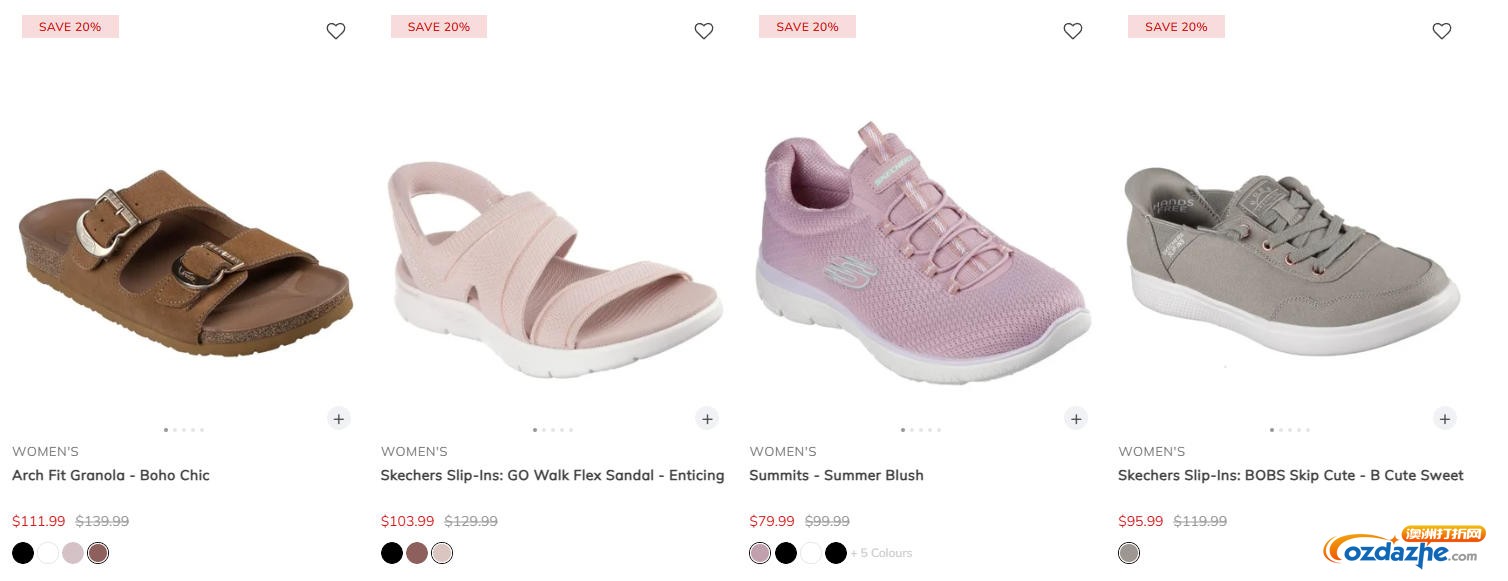Choose brown swatch for GO Walk Flex Sandal
This screenshot has width=1508, height=581.
pyautogui.click(x=417, y=553)
